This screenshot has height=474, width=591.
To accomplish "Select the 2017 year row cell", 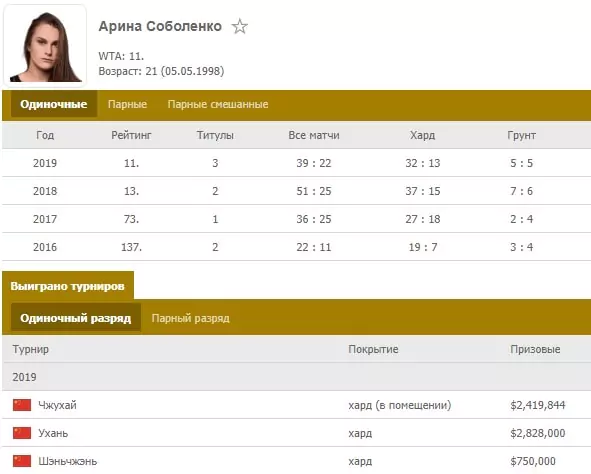I will point(45,219).
